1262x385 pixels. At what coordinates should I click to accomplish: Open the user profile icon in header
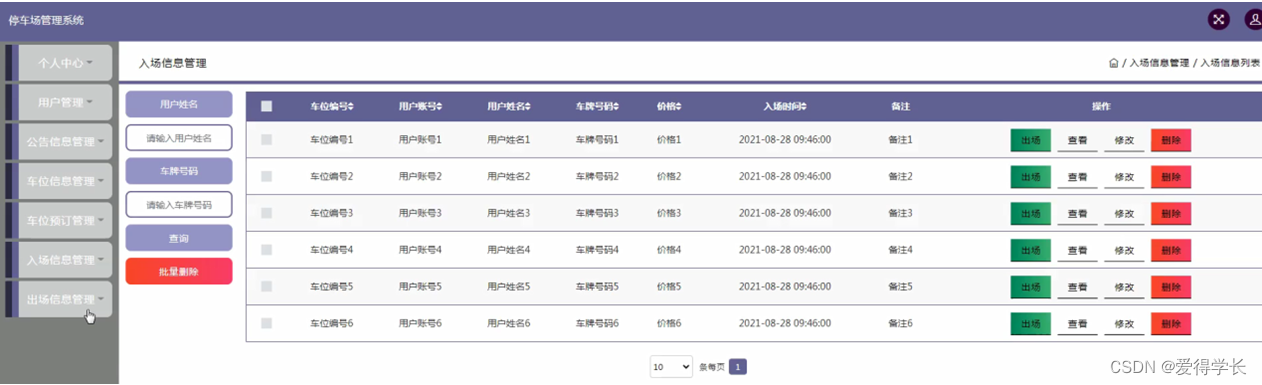[1253, 19]
